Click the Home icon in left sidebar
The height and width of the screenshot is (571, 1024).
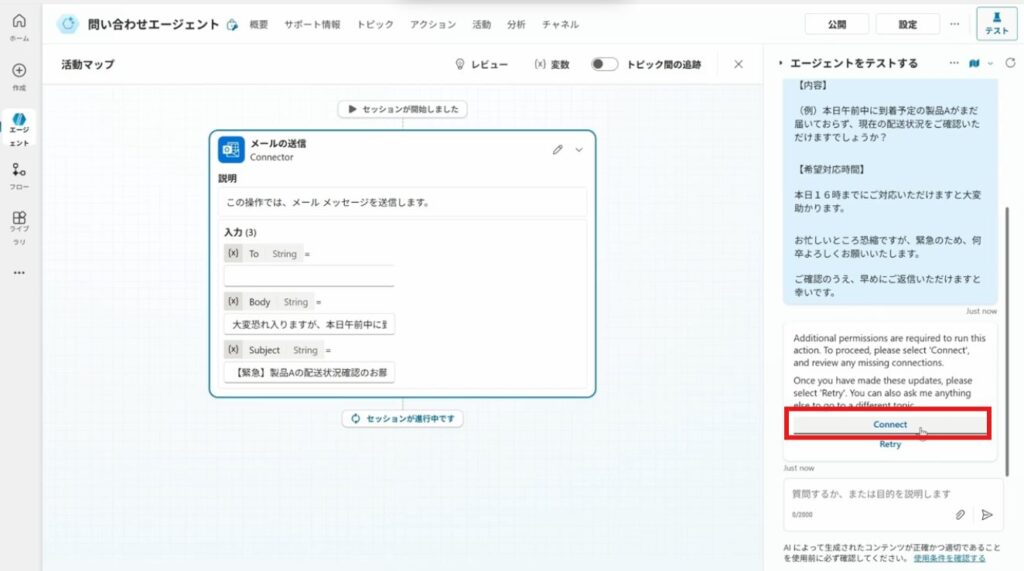point(19,22)
